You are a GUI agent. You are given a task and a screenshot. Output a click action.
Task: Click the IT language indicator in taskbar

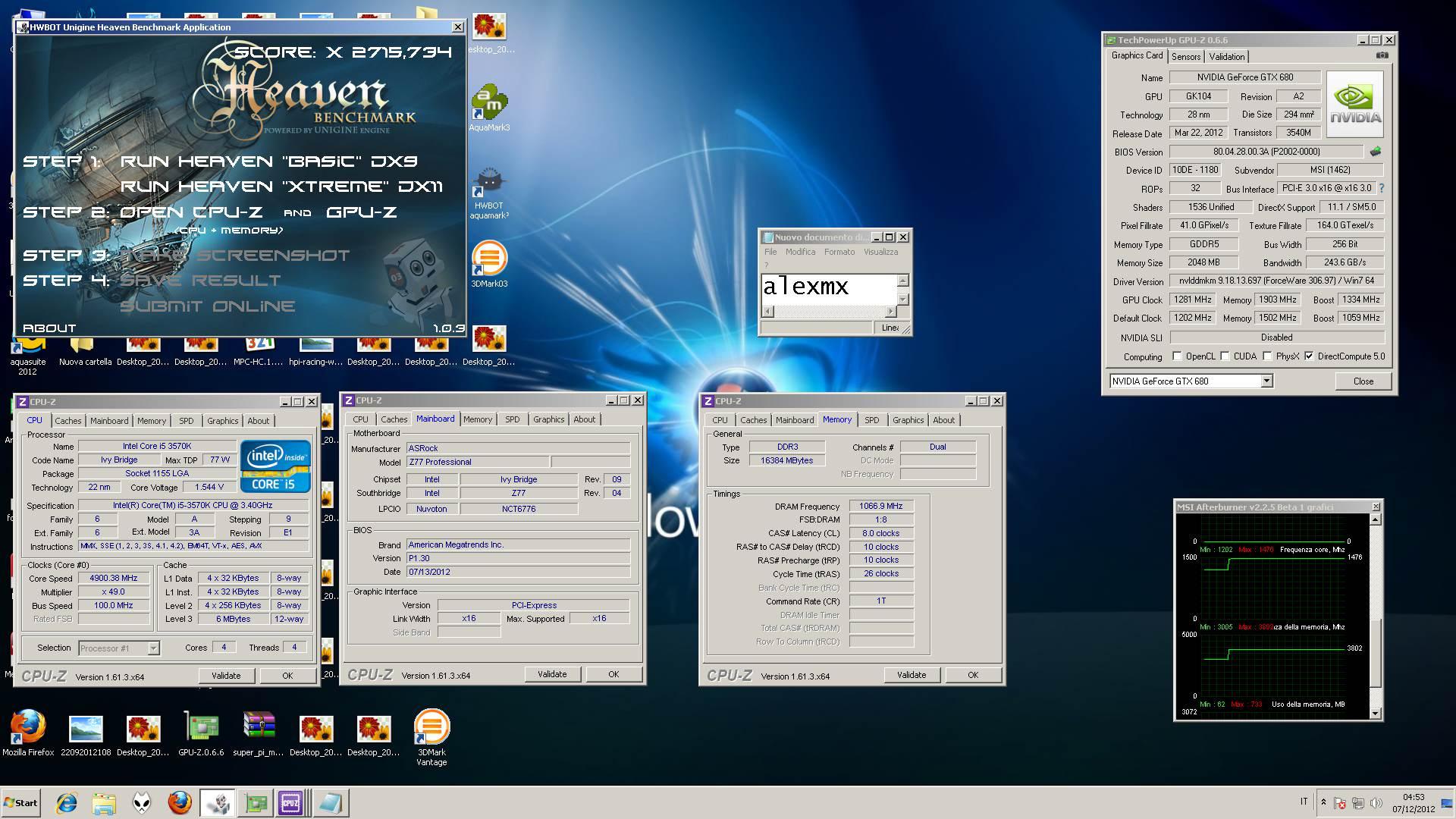point(1304,802)
